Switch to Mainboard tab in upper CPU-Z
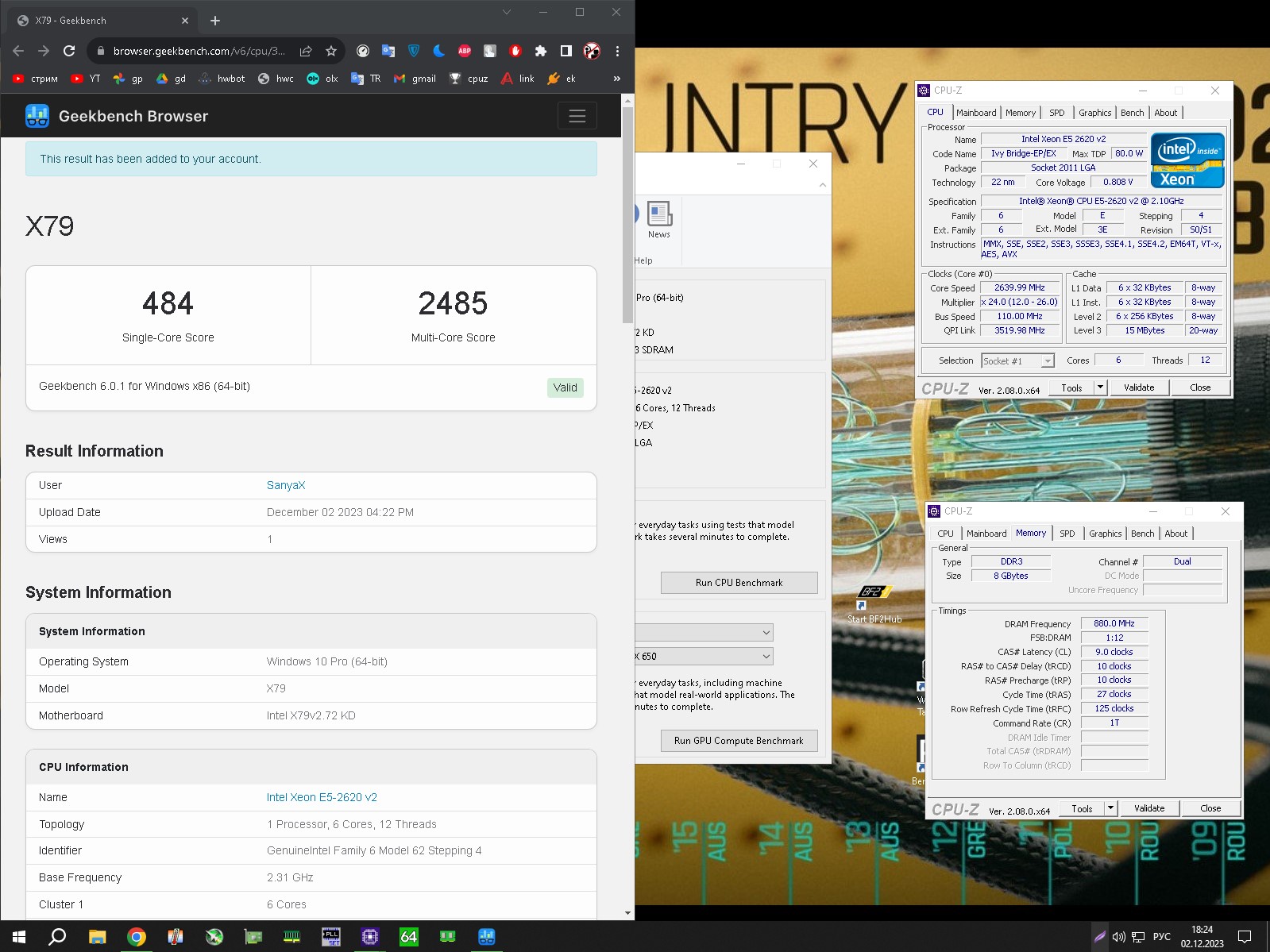 (976, 113)
